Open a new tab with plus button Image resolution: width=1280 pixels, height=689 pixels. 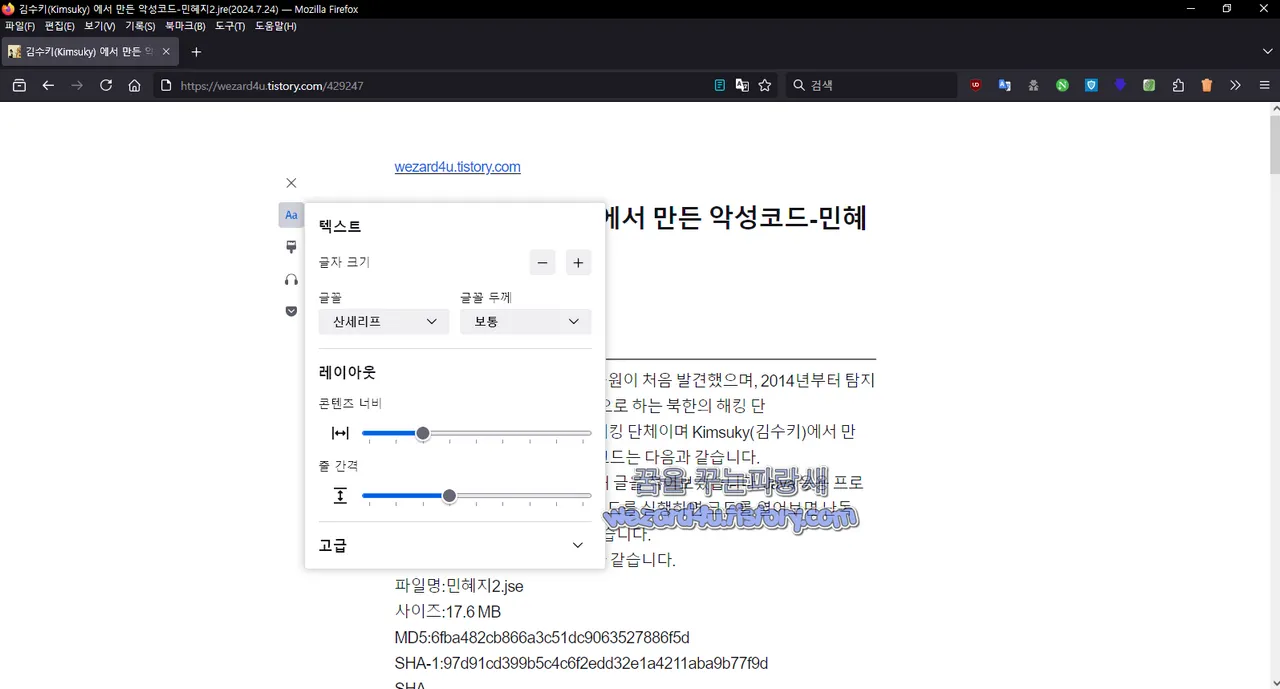(x=196, y=52)
